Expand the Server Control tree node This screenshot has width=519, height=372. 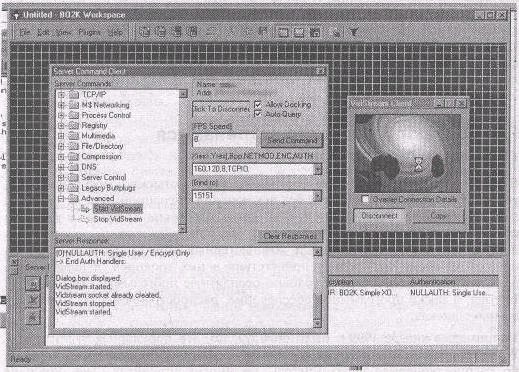coord(61,177)
